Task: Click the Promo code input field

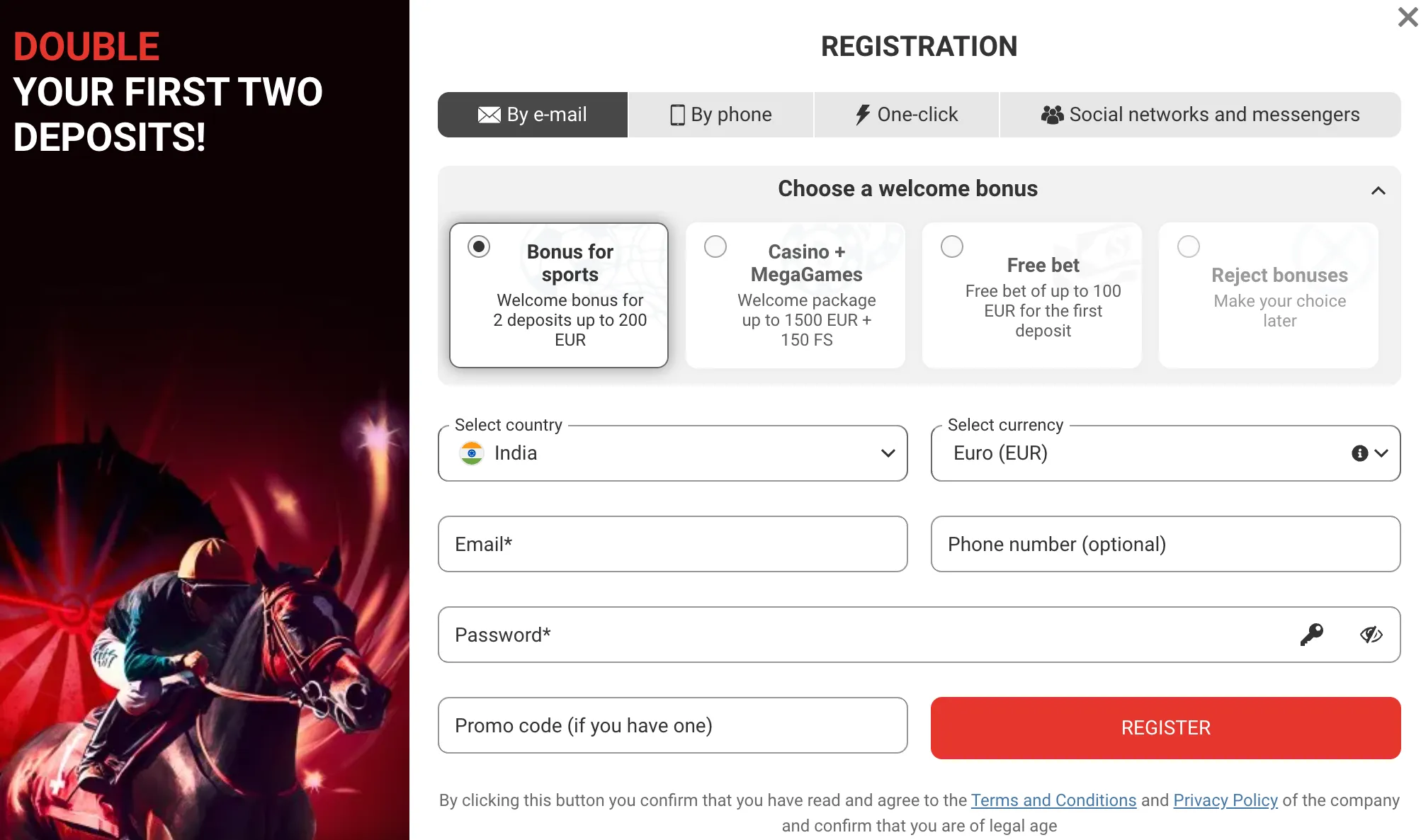Action: (672, 725)
